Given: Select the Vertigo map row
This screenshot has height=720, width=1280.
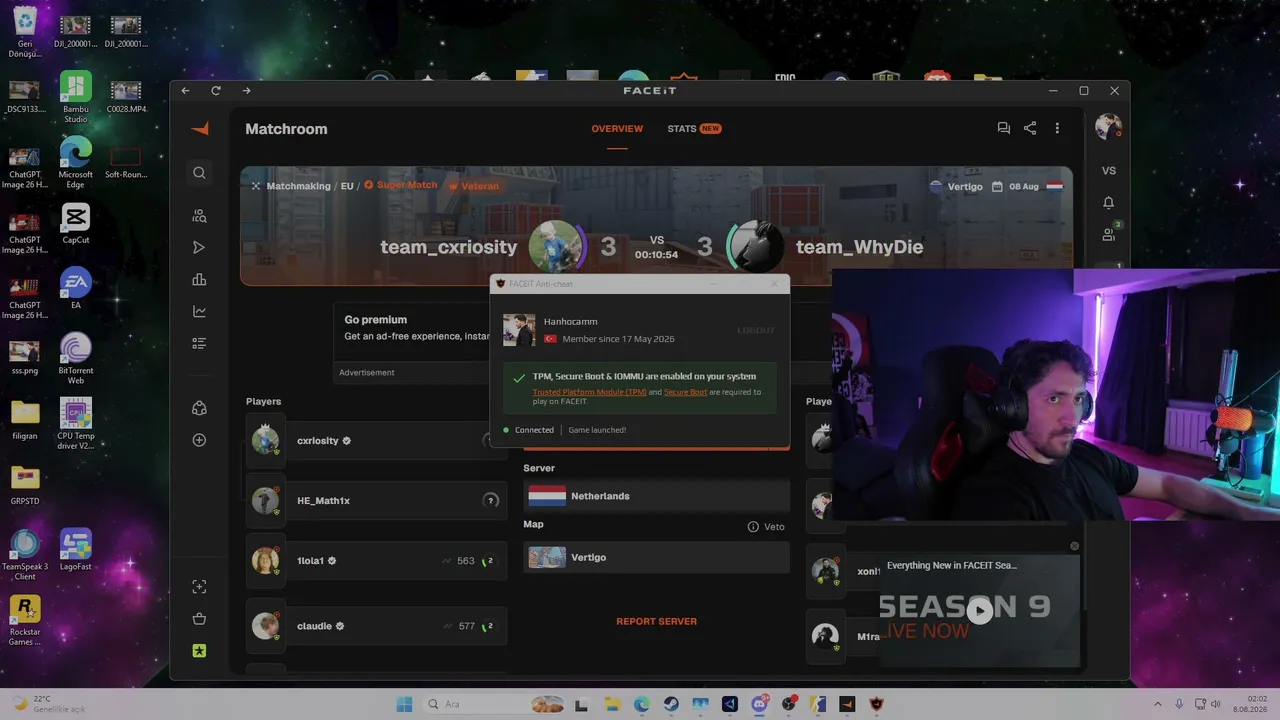Looking at the screenshot, I should tap(656, 557).
